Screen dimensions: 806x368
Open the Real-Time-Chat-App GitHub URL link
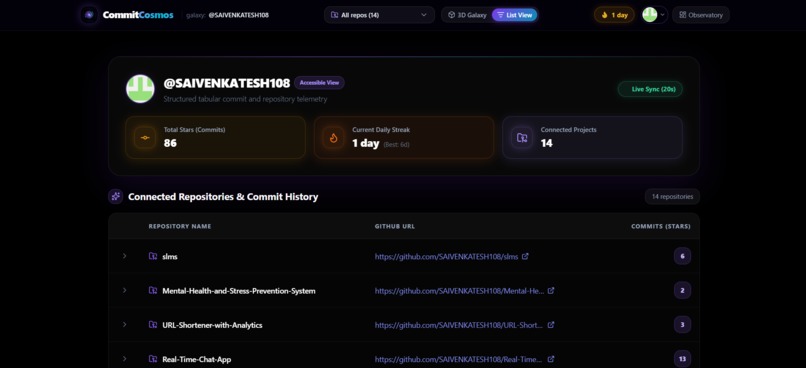coord(459,360)
